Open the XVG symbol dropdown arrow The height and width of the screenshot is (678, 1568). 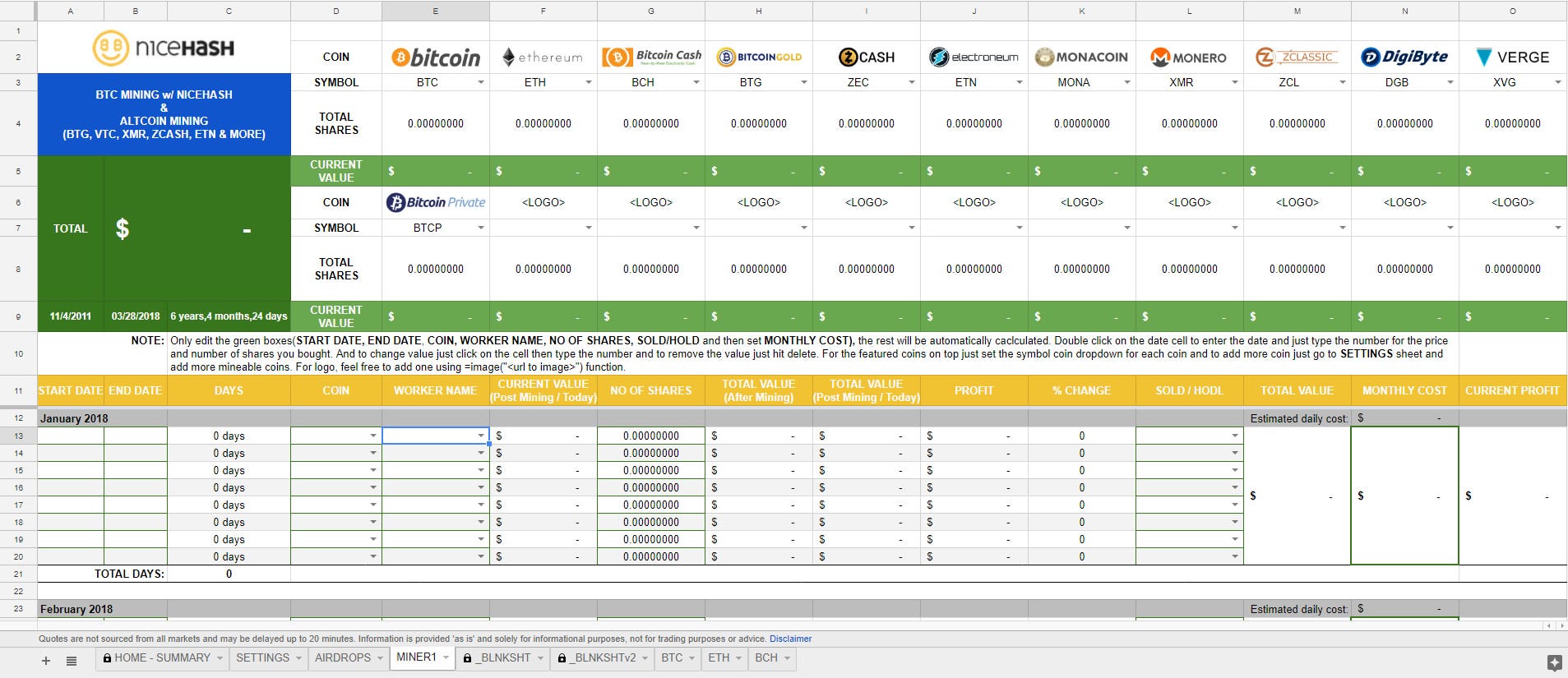click(1558, 82)
